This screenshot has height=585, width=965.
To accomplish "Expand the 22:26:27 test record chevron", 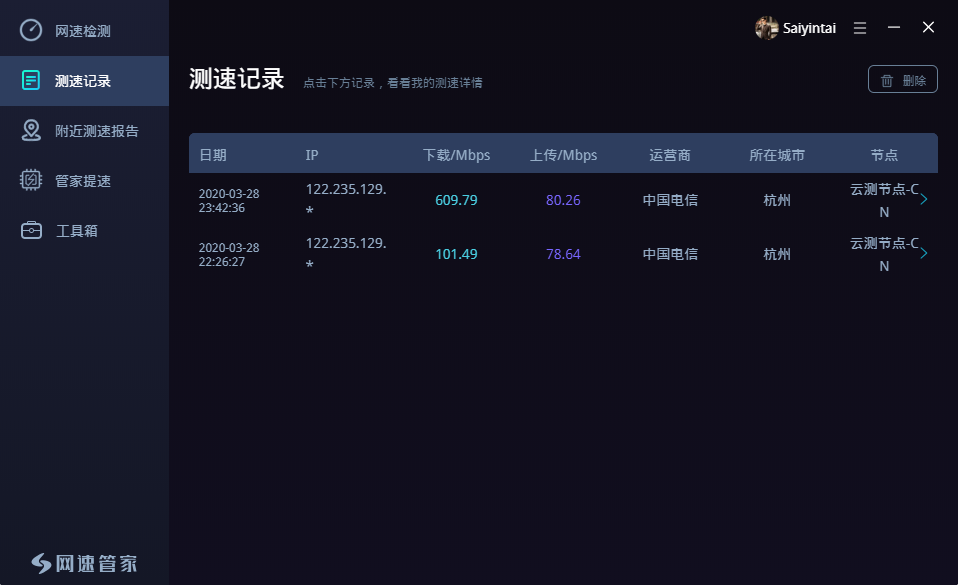I will 925,253.
